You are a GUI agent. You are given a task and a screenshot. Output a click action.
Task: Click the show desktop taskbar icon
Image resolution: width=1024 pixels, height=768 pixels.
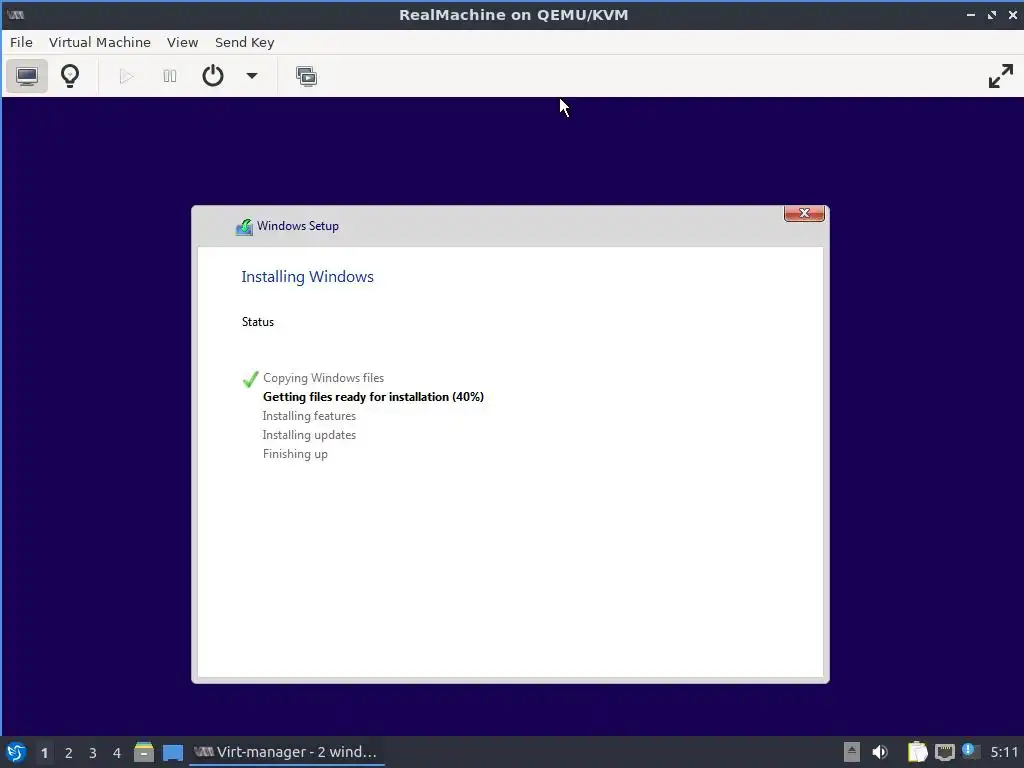click(172, 753)
